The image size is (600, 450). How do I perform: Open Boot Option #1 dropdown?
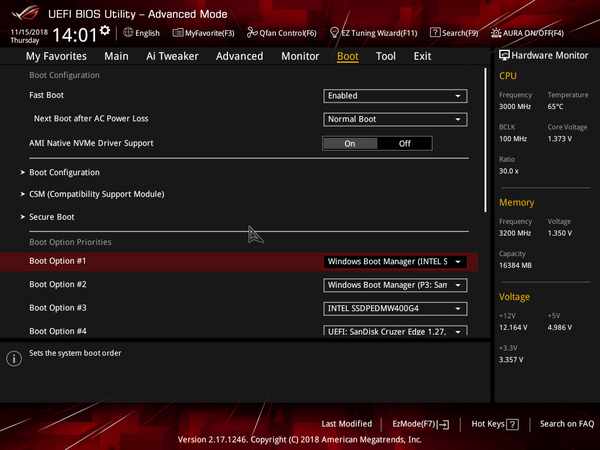click(395, 261)
